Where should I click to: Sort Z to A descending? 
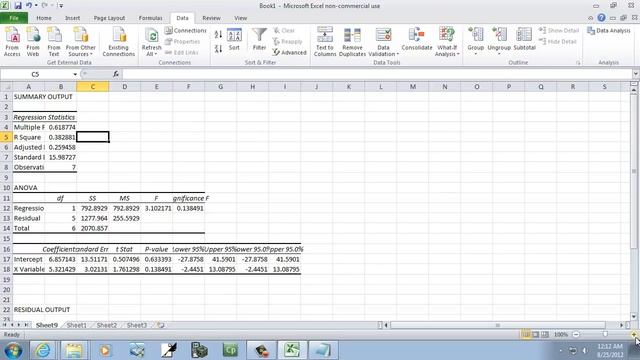[x=218, y=49]
